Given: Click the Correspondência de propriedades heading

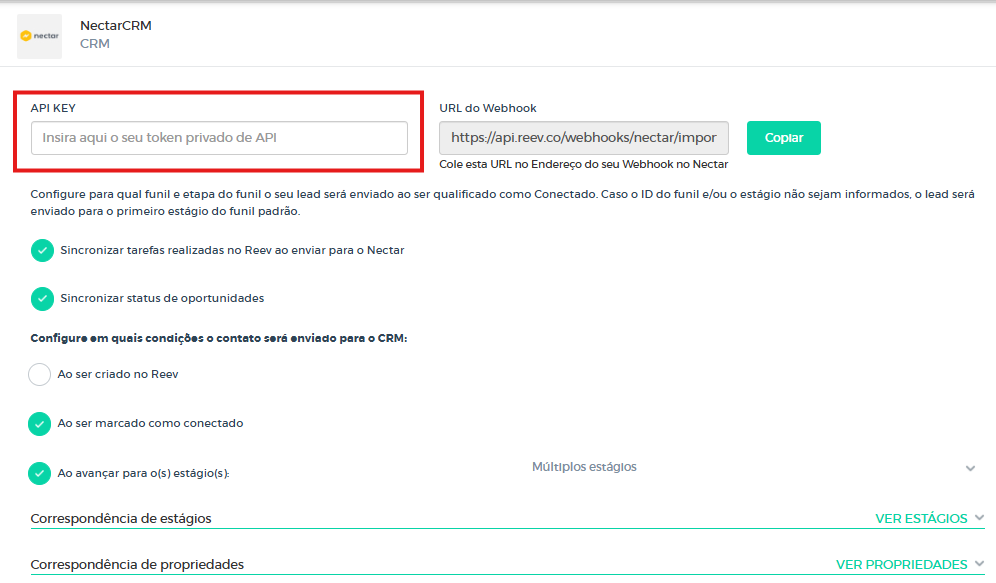Looking at the screenshot, I should [x=137, y=565].
